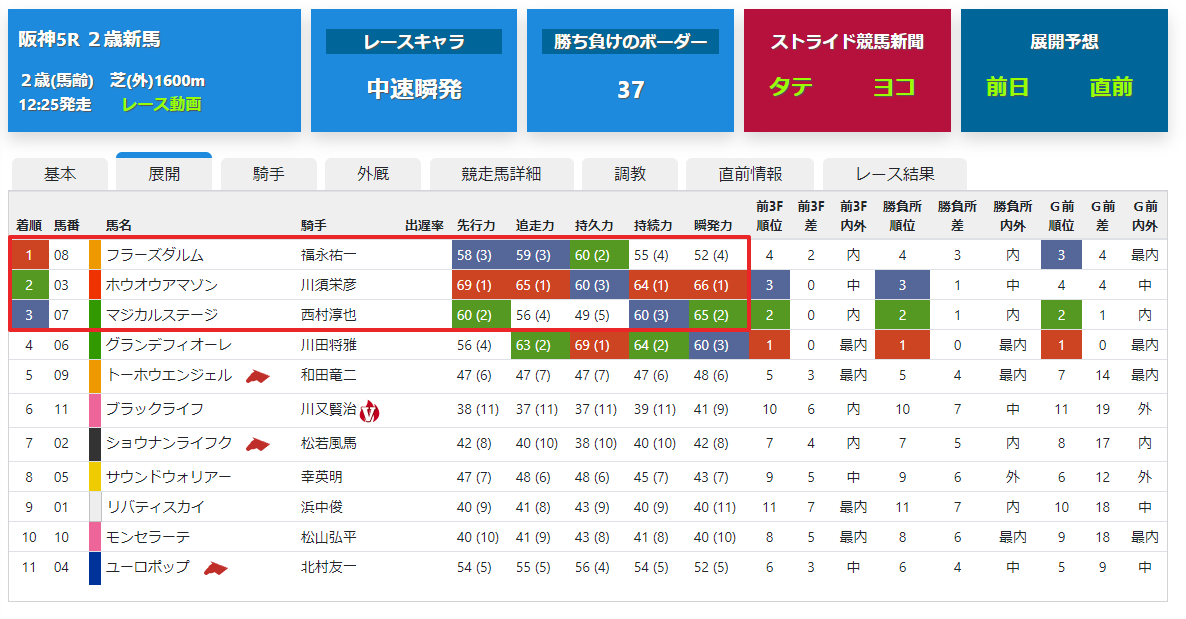This screenshot has width=1186, height=619.
Task: Open the 外厩 tab
Action: [373, 174]
